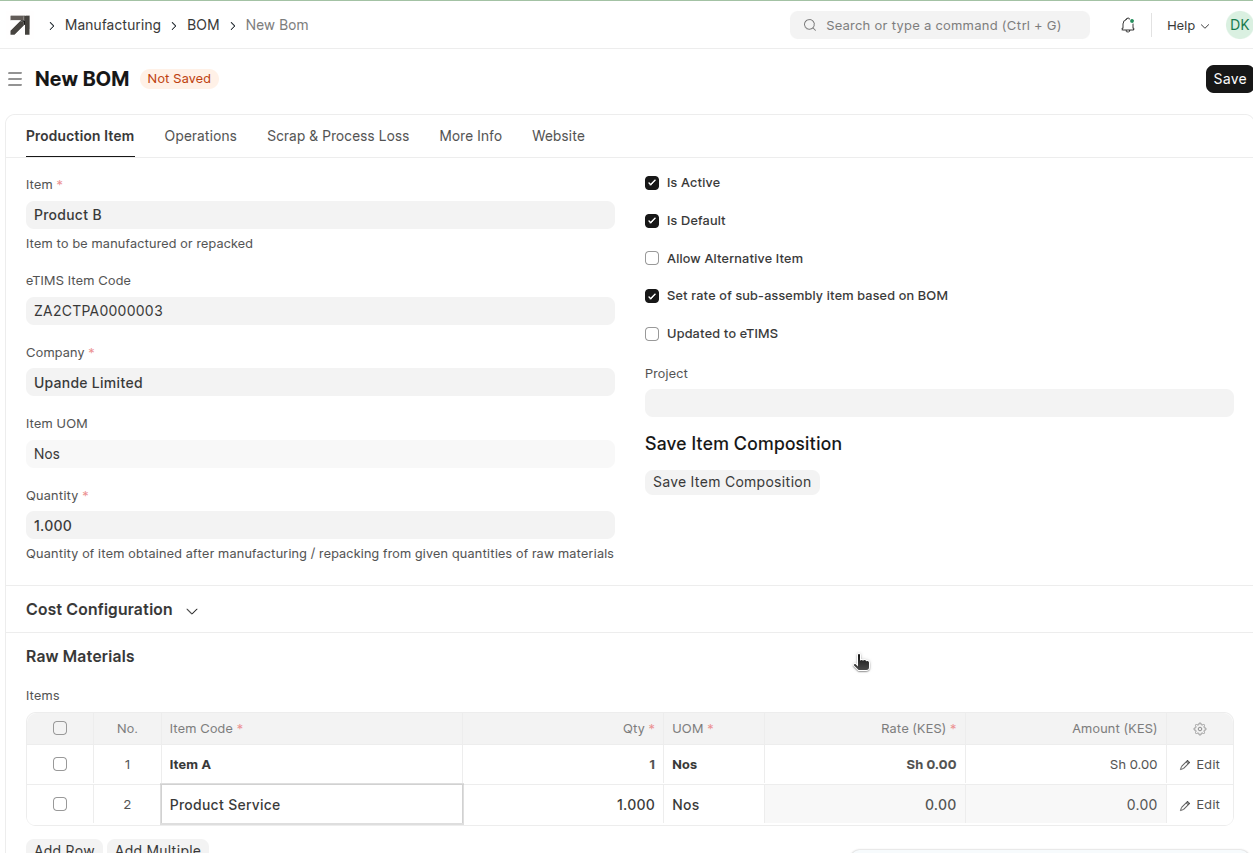This screenshot has width=1253, height=853.
Task: Select all rows in the Items table header
Action: click(x=60, y=728)
